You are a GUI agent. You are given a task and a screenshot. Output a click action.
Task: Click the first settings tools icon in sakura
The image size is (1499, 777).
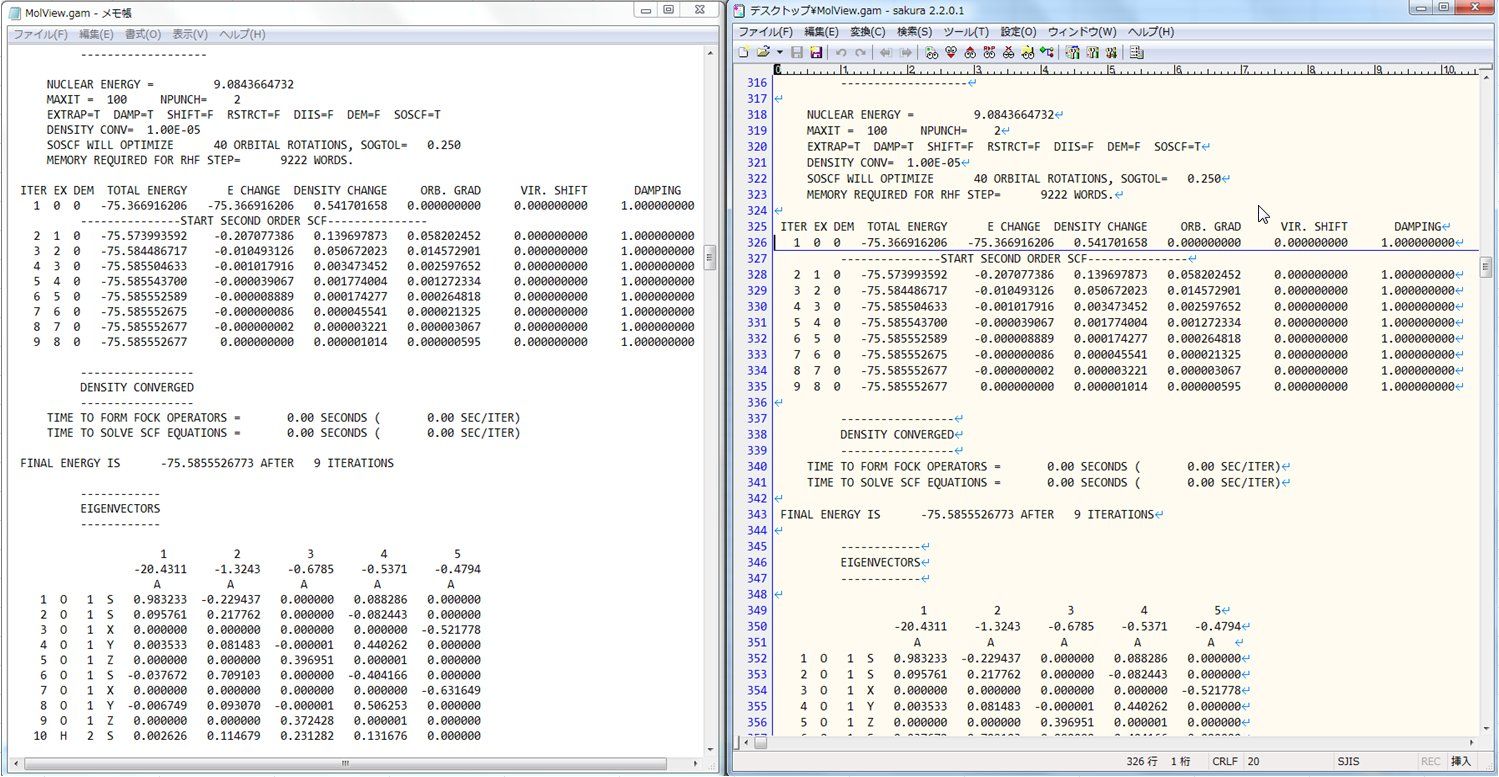(1073, 52)
